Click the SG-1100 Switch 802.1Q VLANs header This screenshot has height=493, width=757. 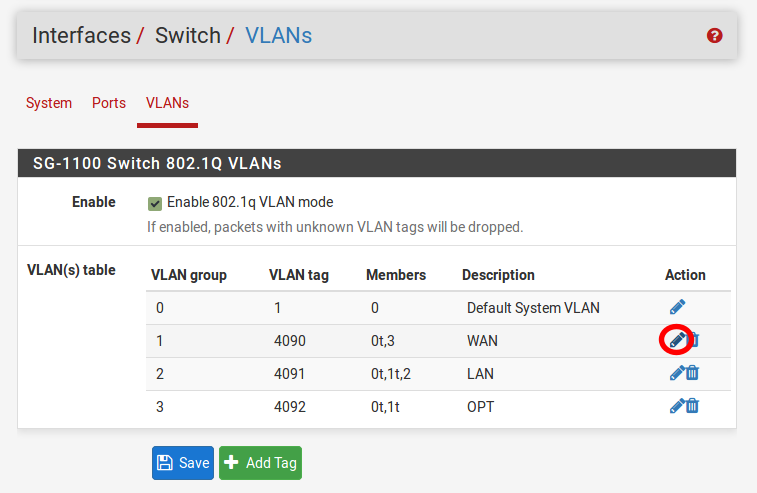click(x=157, y=163)
